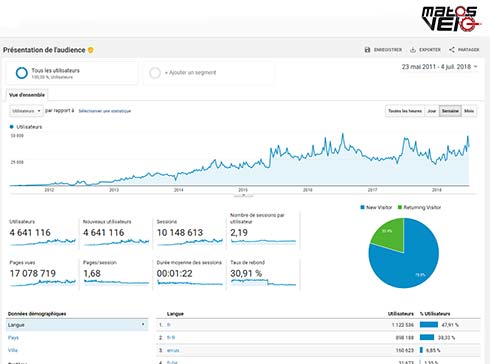Click the Durée moyenne des sessions 00:01:22 card
This screenshot has width=490, height=364.
tap(190, 273)
